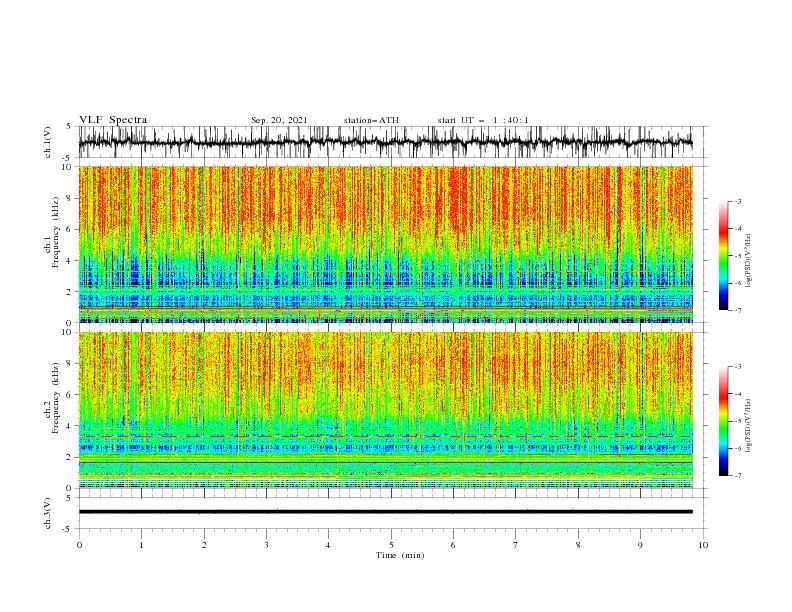Click the "2" kHz tick on ch.1 spectrogram
792x612 pixels.
[69, 292]
